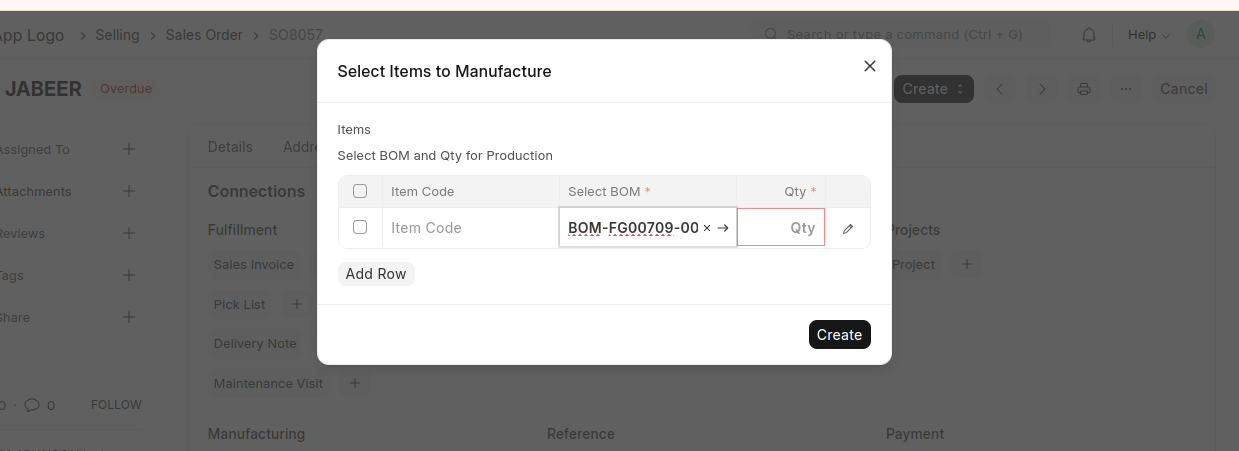The image size is (1239, 451).
Task: Navigate to Sales Order breadcrumb
Action: click(204, 35)
